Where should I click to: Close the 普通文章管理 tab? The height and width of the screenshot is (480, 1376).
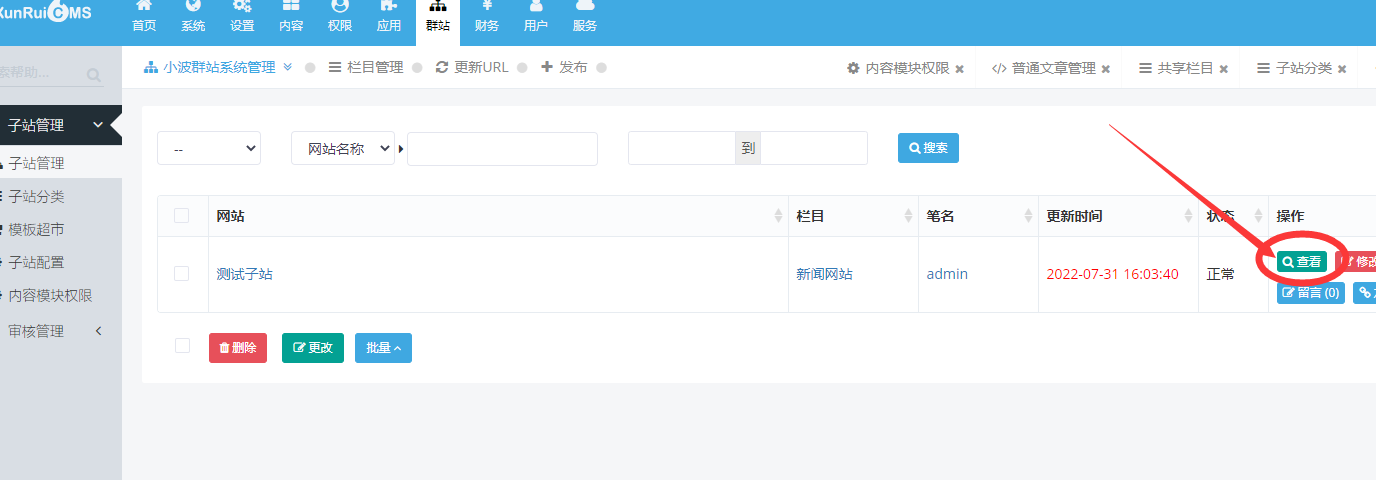click(x=1106, y=69)
